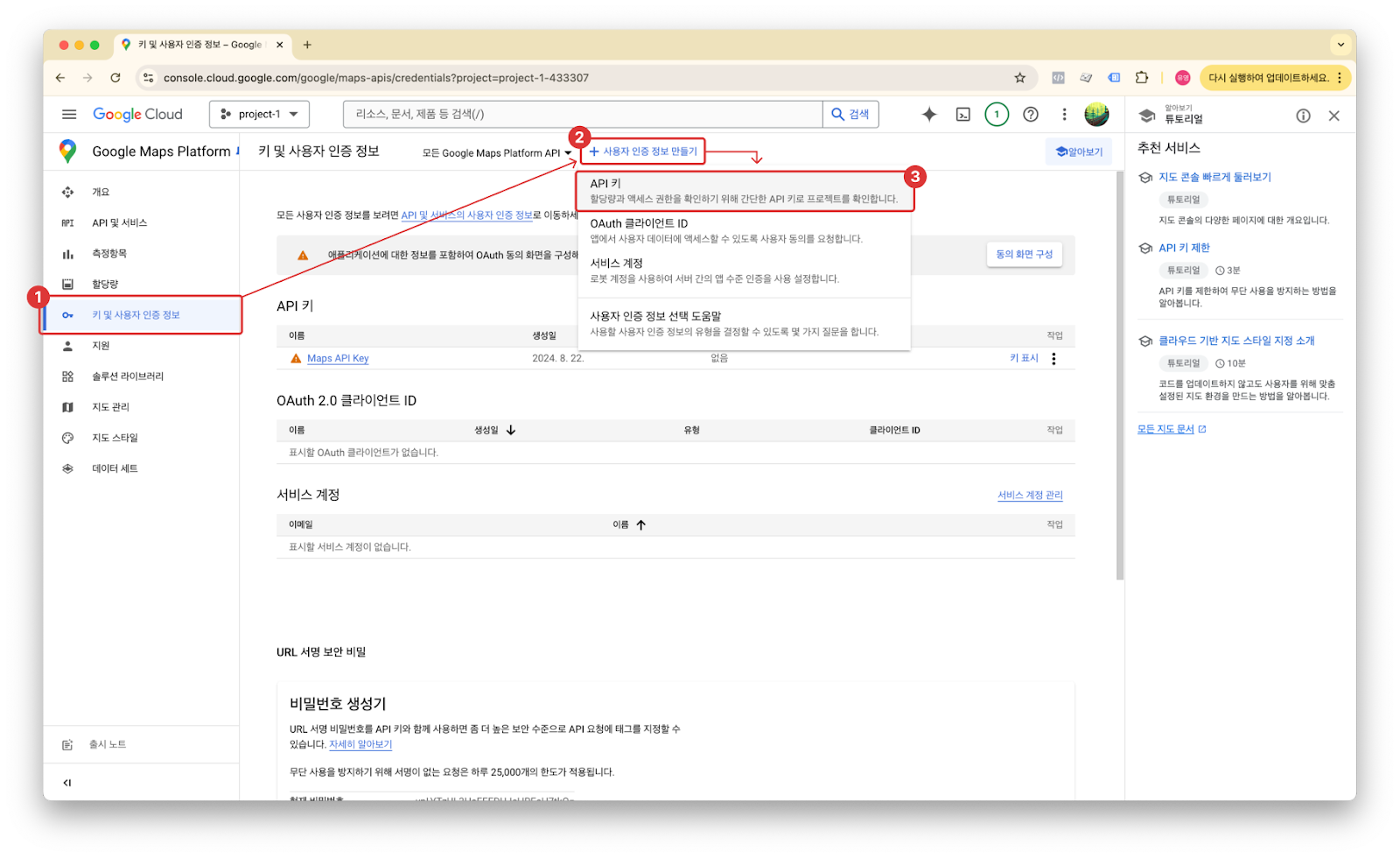Open a new browser tab with plus
The height and width of the screenshot is (858, 1400).
pyautogui.click(x=307, y=45)
